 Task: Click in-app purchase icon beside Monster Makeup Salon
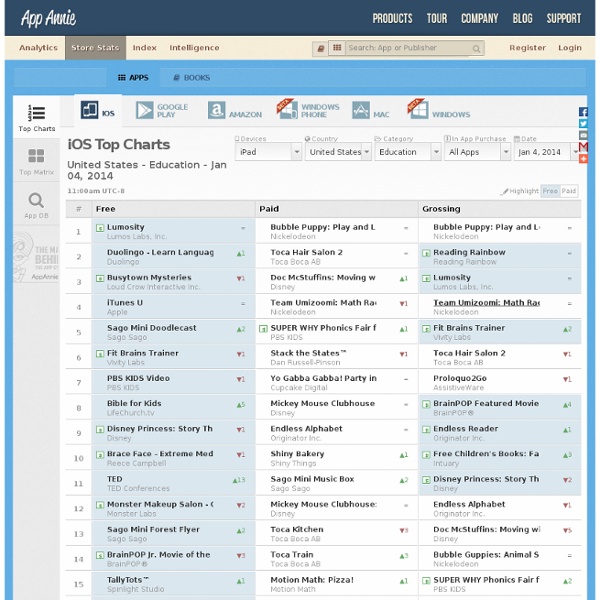click(100, 505)
